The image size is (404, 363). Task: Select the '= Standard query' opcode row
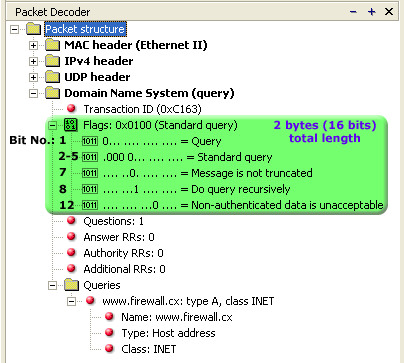click(x=187, y=157)
